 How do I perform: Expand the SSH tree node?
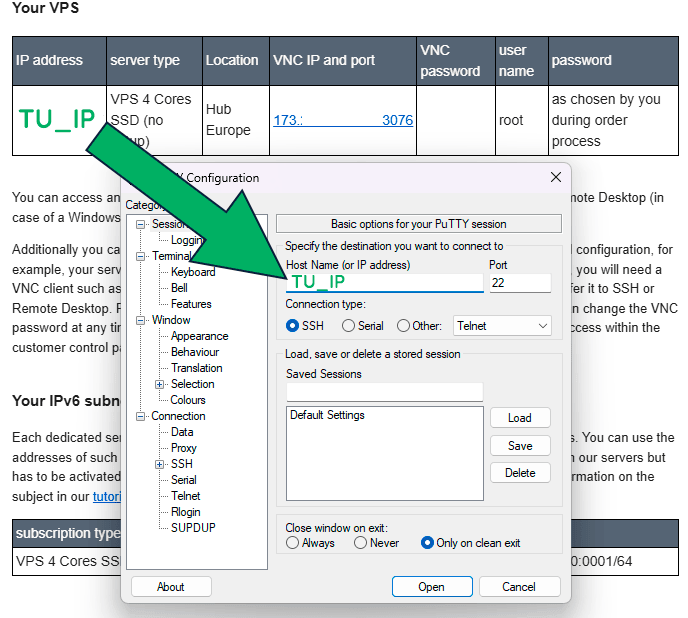159,464
